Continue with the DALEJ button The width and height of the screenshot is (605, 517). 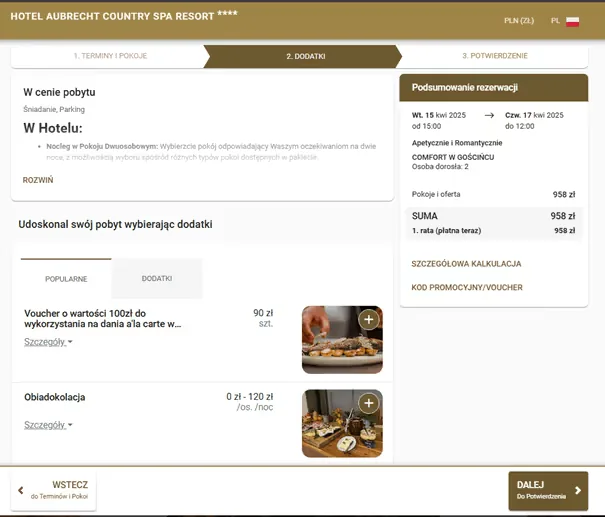(x=548, y=491)
